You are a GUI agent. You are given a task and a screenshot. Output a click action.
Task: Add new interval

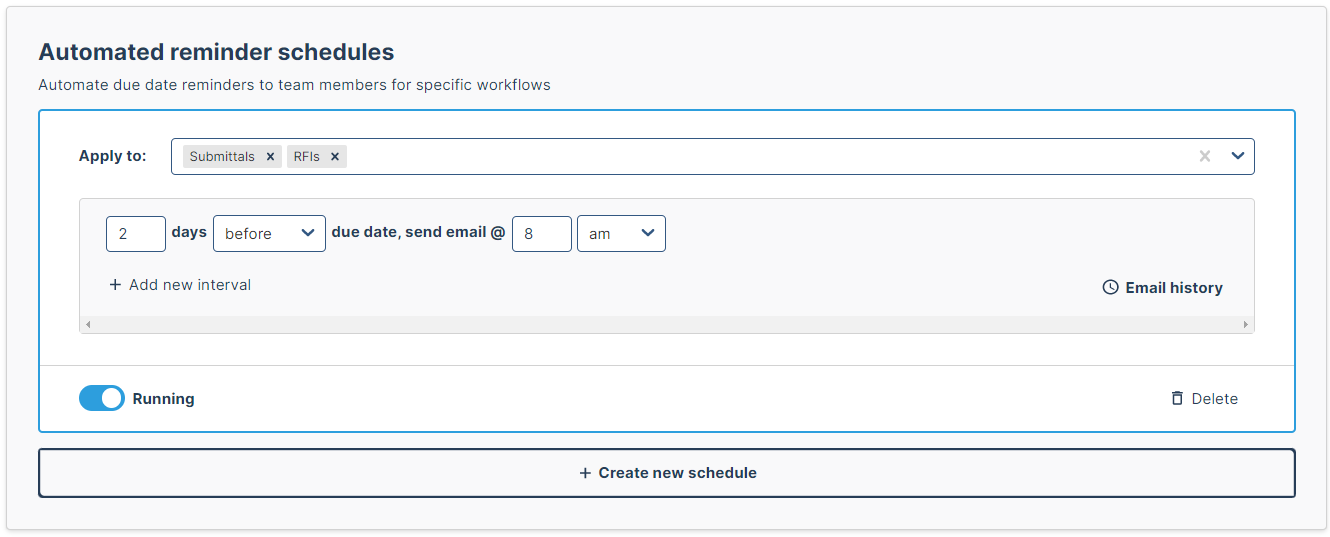click(x=180, y=285)
